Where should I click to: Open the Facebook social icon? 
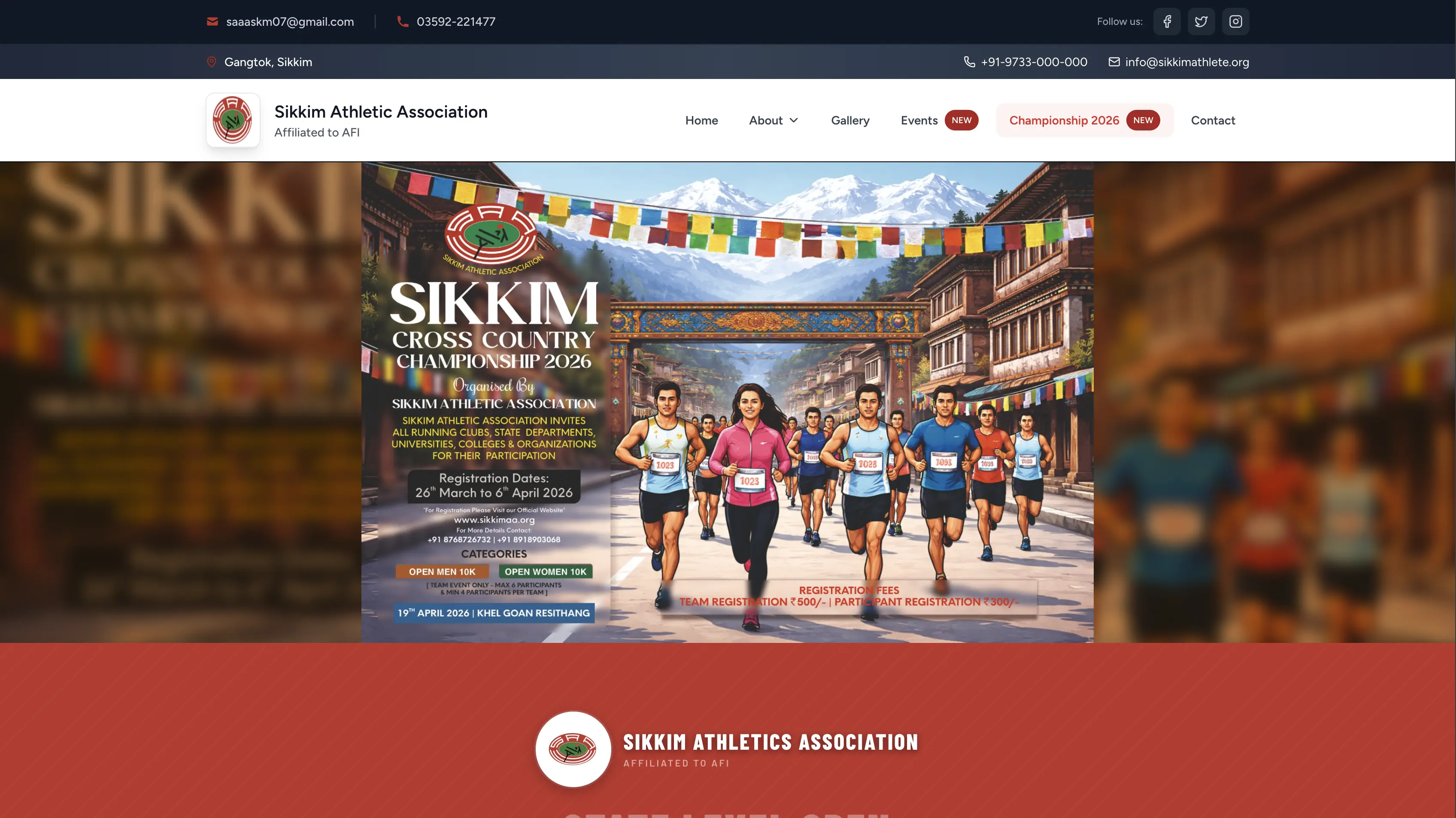(1167, 21)
